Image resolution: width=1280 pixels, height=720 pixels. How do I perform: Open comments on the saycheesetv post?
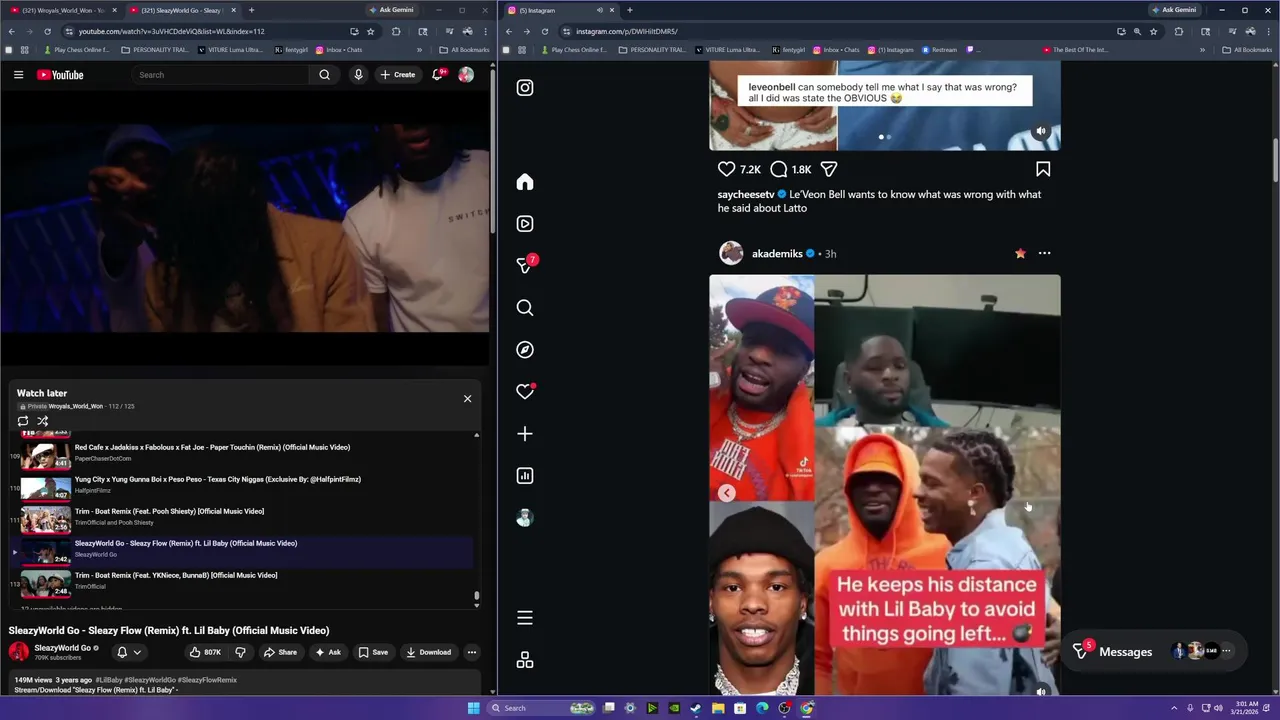pos(778,170)
